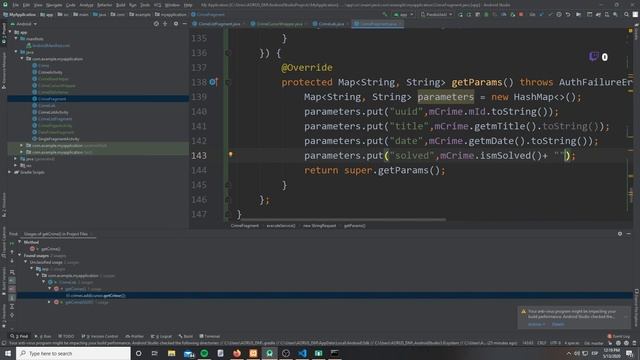Click CrimeFragment in the editor breadcrumb
This screenshot has width=640, height=360.
tap(244, 226)
